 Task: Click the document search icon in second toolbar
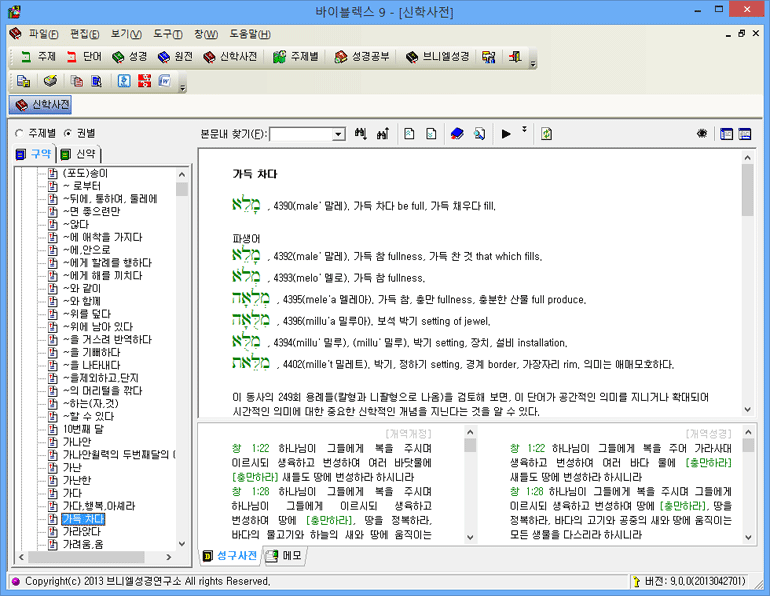96,81
